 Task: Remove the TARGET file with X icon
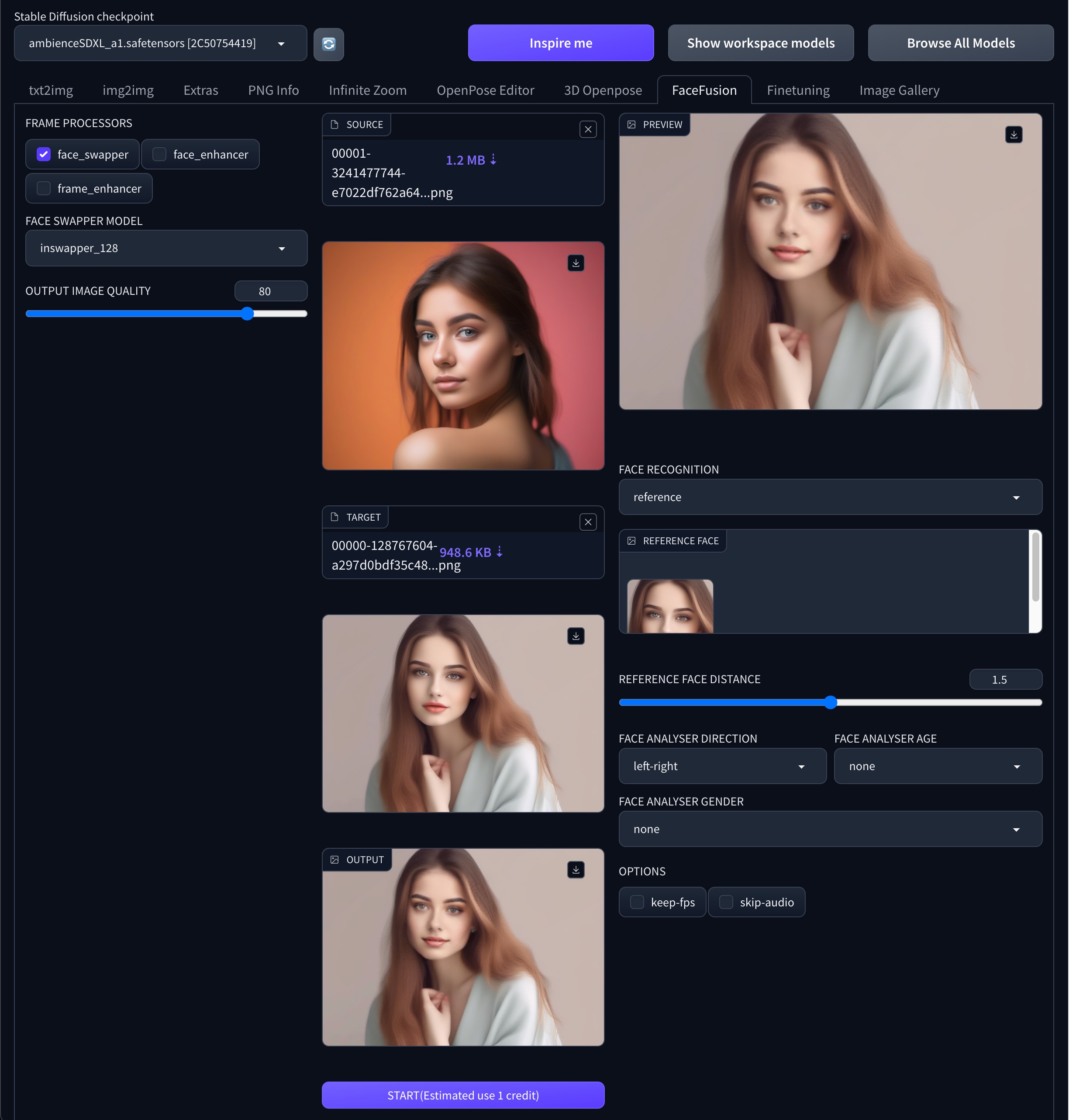point(588,522)
